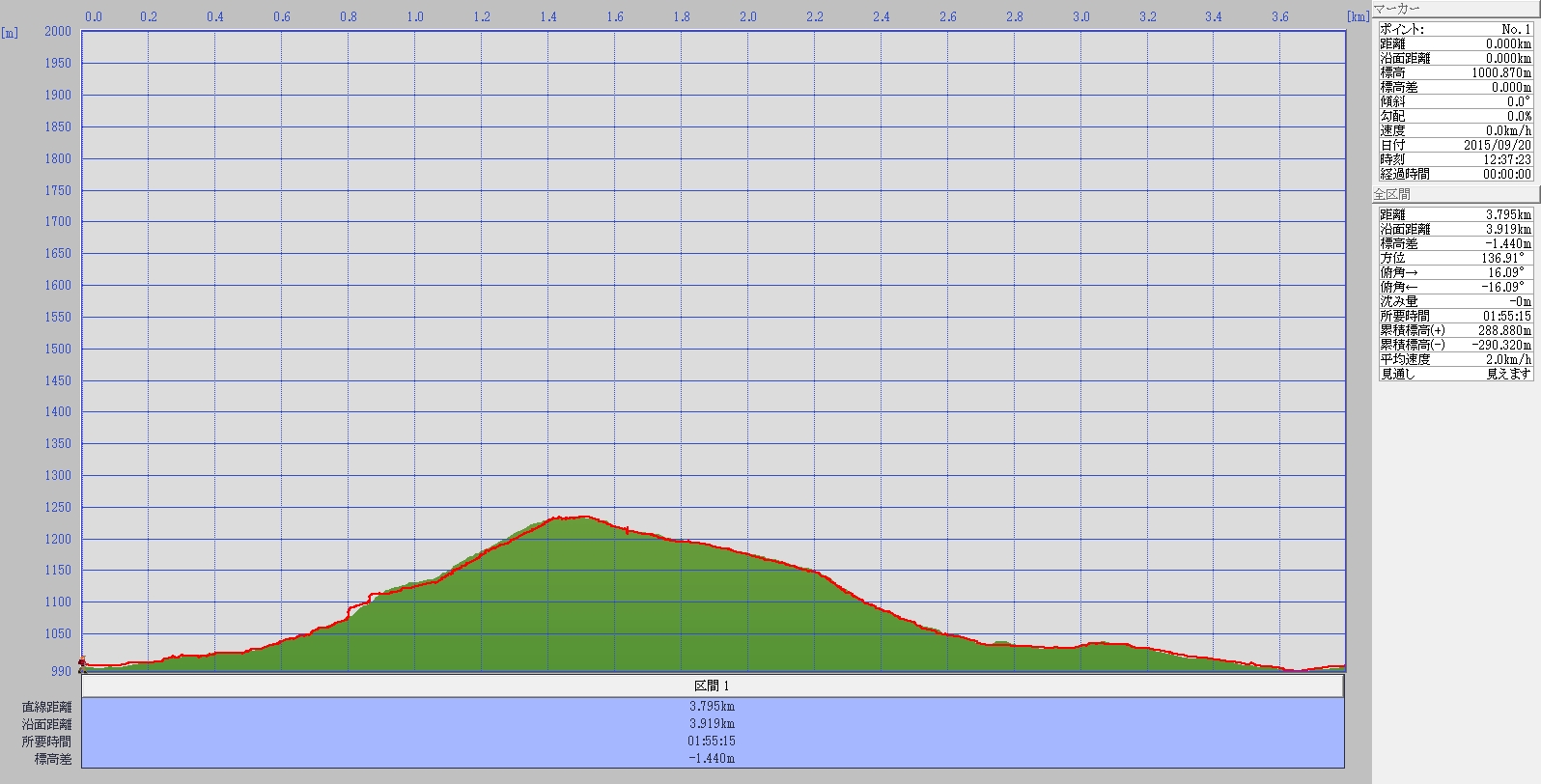Click the 標高差 0.000m value in マーカー
Screen dimensions: 1541x784
[x=1511, y=87]
